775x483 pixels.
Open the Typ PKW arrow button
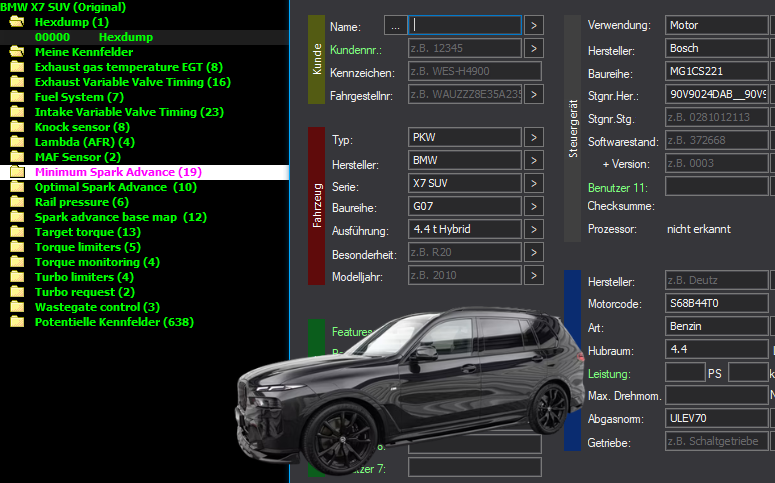coord(534,137)
